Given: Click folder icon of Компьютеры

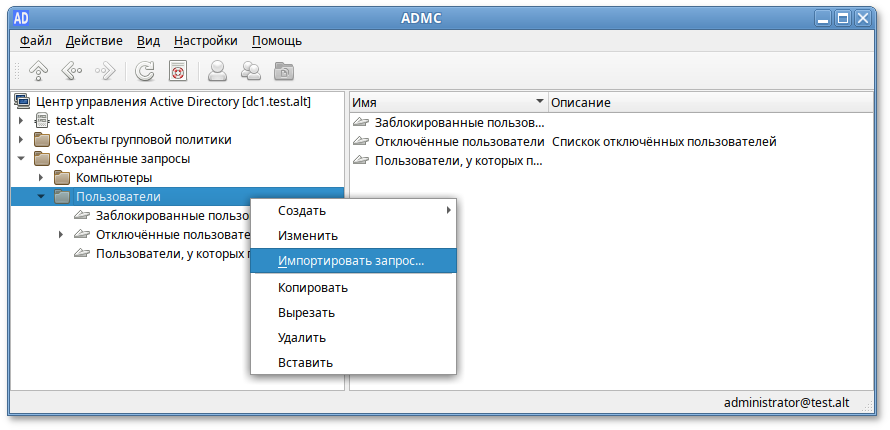Looking at the screenshot, I should (62, 178).
